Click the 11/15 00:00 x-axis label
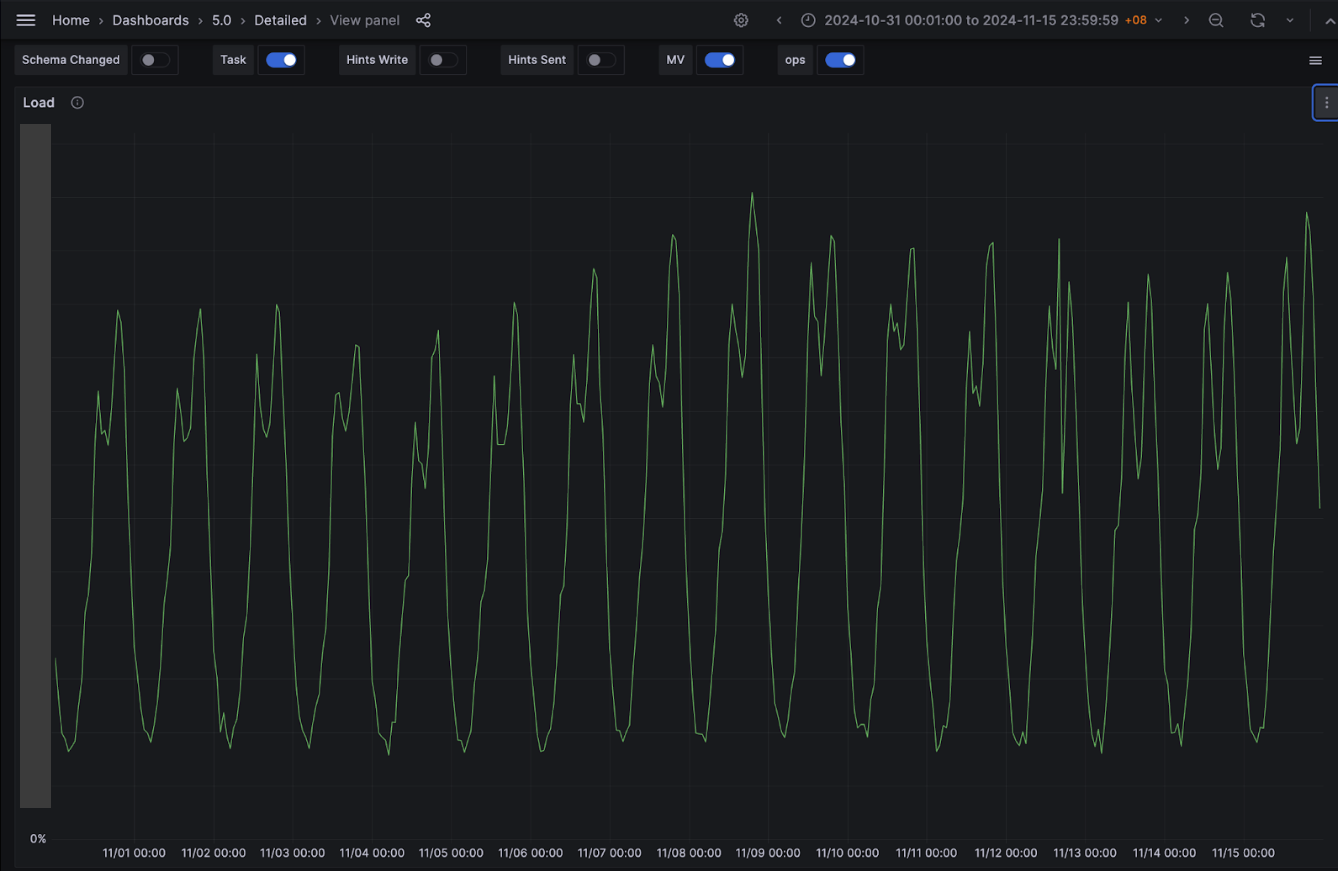 click(1243, 853)
